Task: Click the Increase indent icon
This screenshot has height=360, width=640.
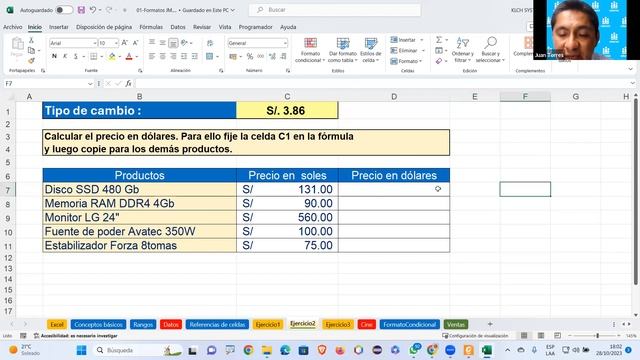Action: point(195,56)
